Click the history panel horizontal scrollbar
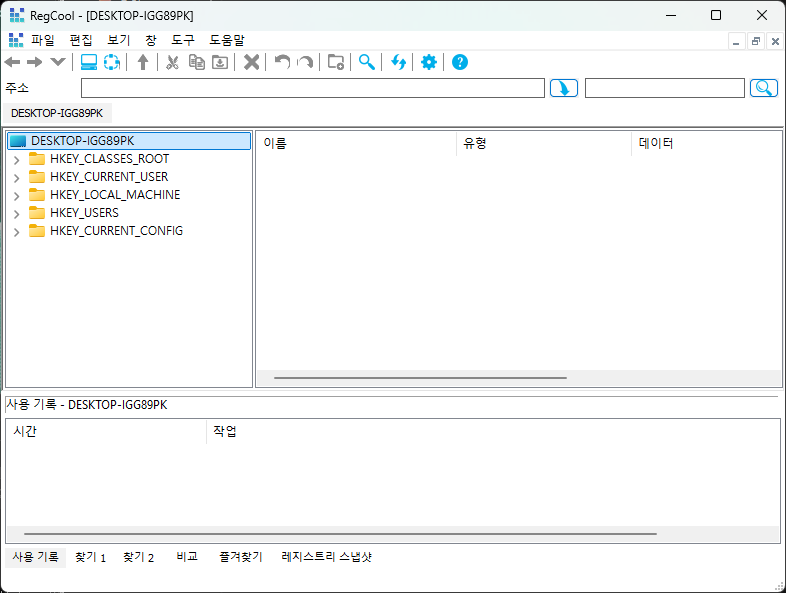The width and height of the screenshot is (786, 593). click(x=340, y=534)
